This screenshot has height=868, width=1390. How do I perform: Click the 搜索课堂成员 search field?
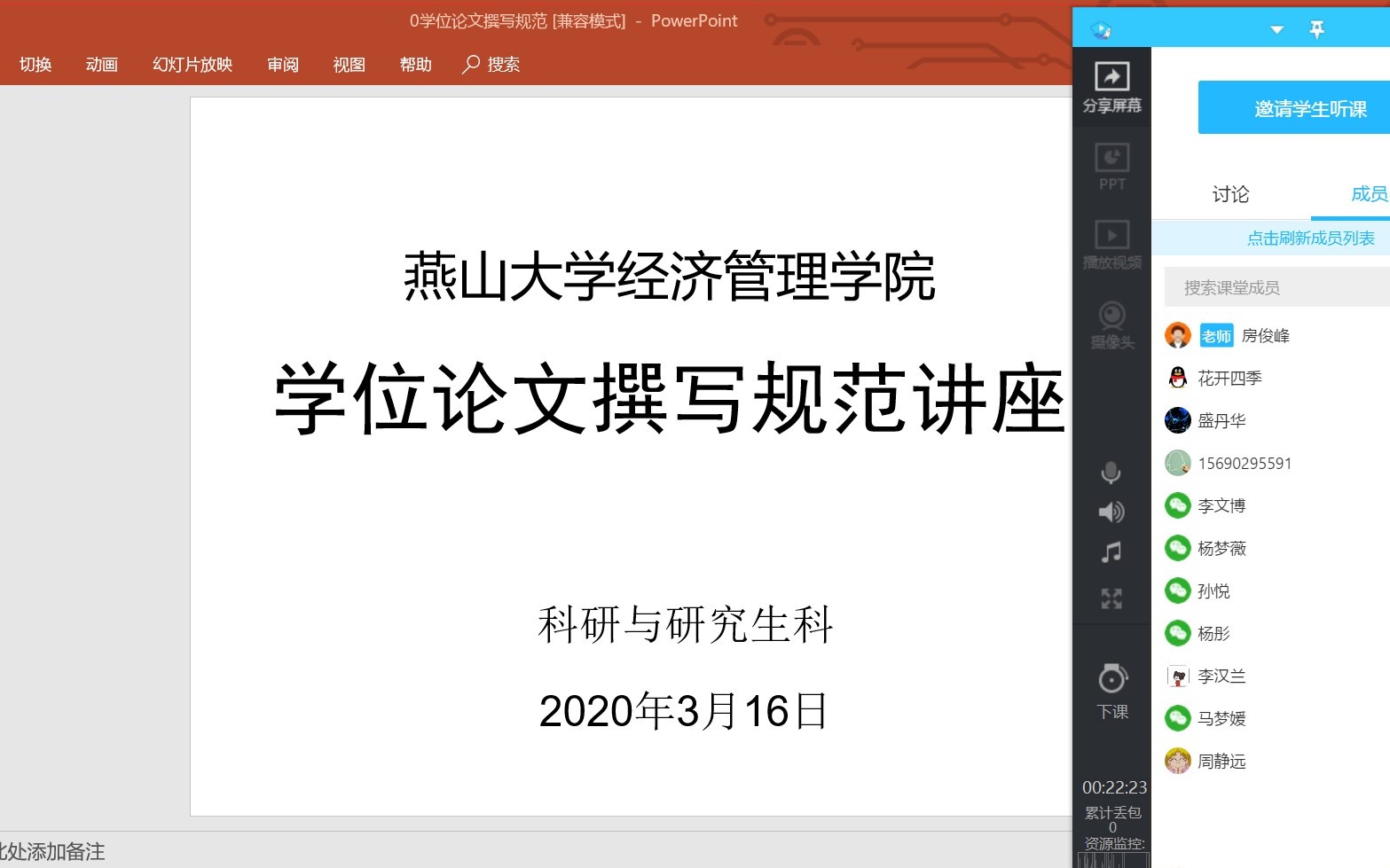(1276, 287)
